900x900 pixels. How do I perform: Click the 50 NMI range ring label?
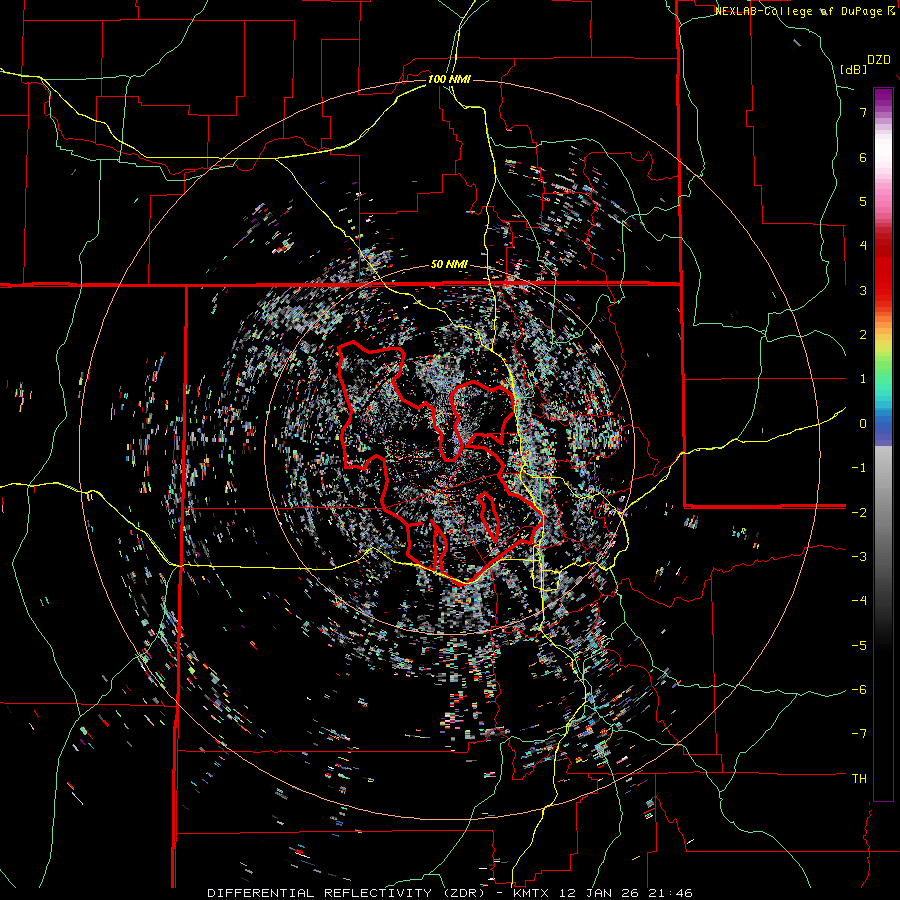449,265
